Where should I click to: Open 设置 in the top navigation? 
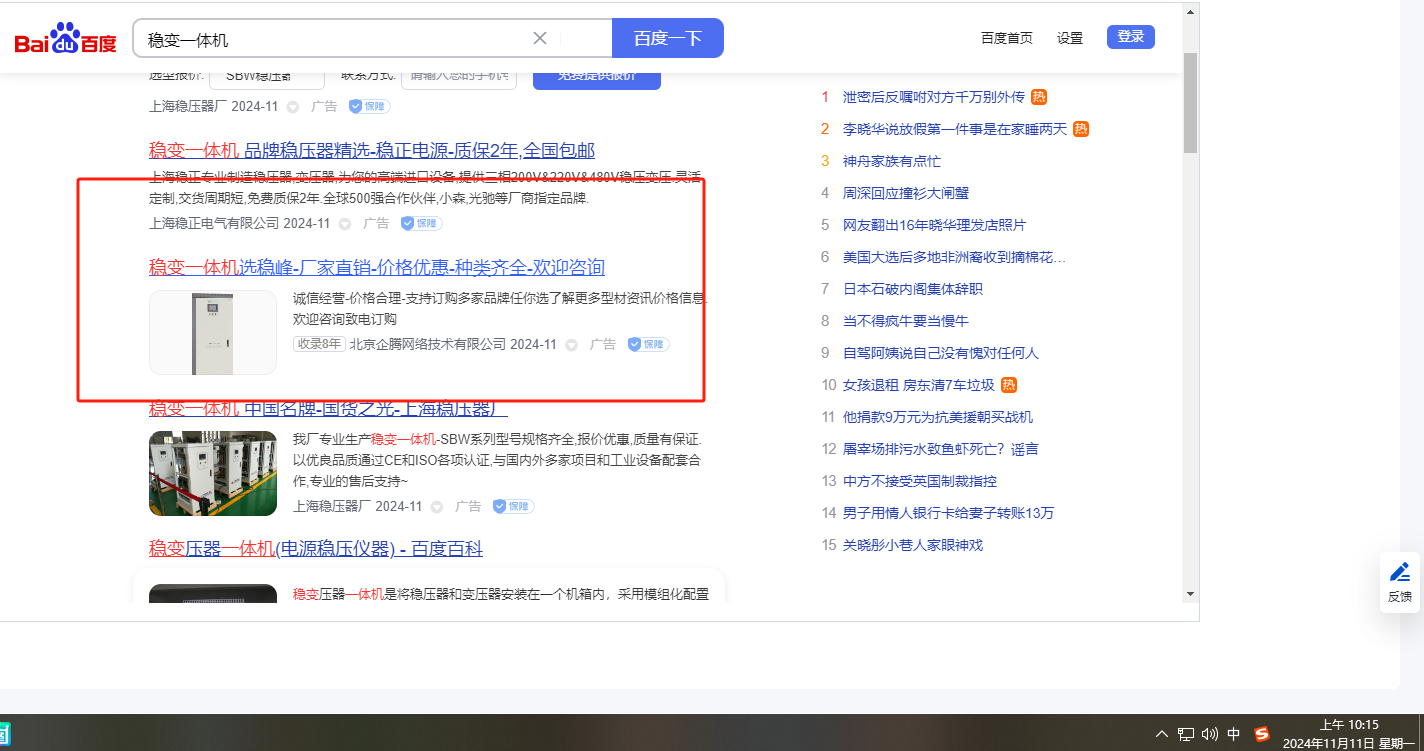(1070, 38)
